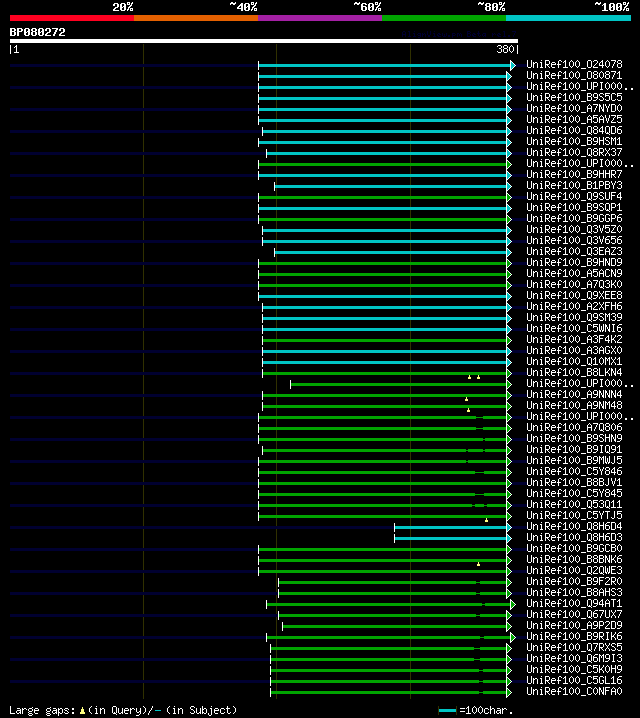Click the UniRef100_C5YTJ5 hit name
Viewport: 640px width, 718px height.
[574, 515]
